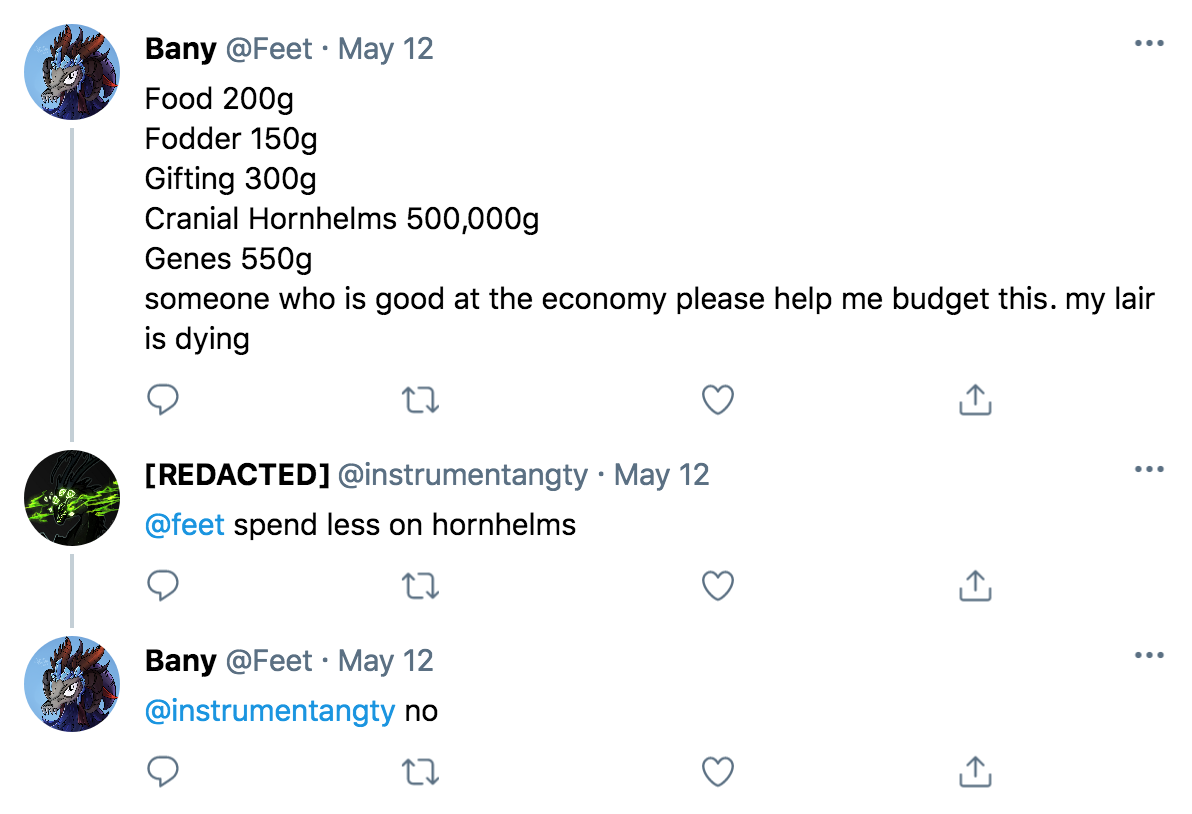Click the @instrumentangty mention in last tweet
The image size is (1192, 814).
point(270,711)
